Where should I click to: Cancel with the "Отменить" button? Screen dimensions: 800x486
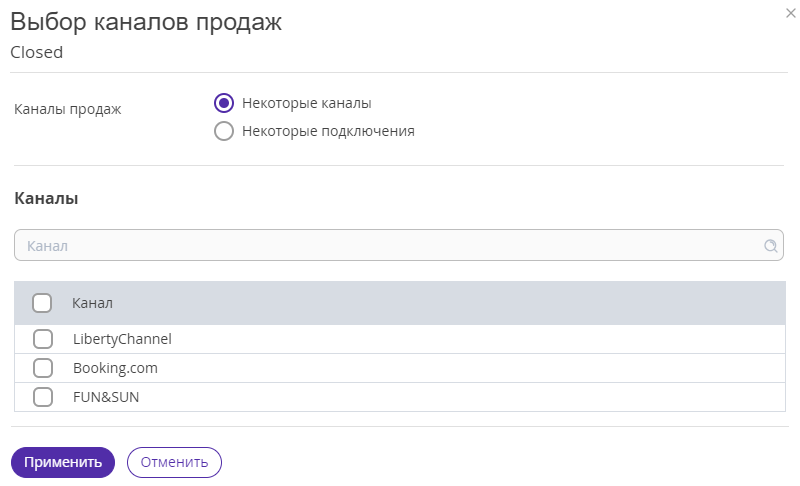coord(174,463)
